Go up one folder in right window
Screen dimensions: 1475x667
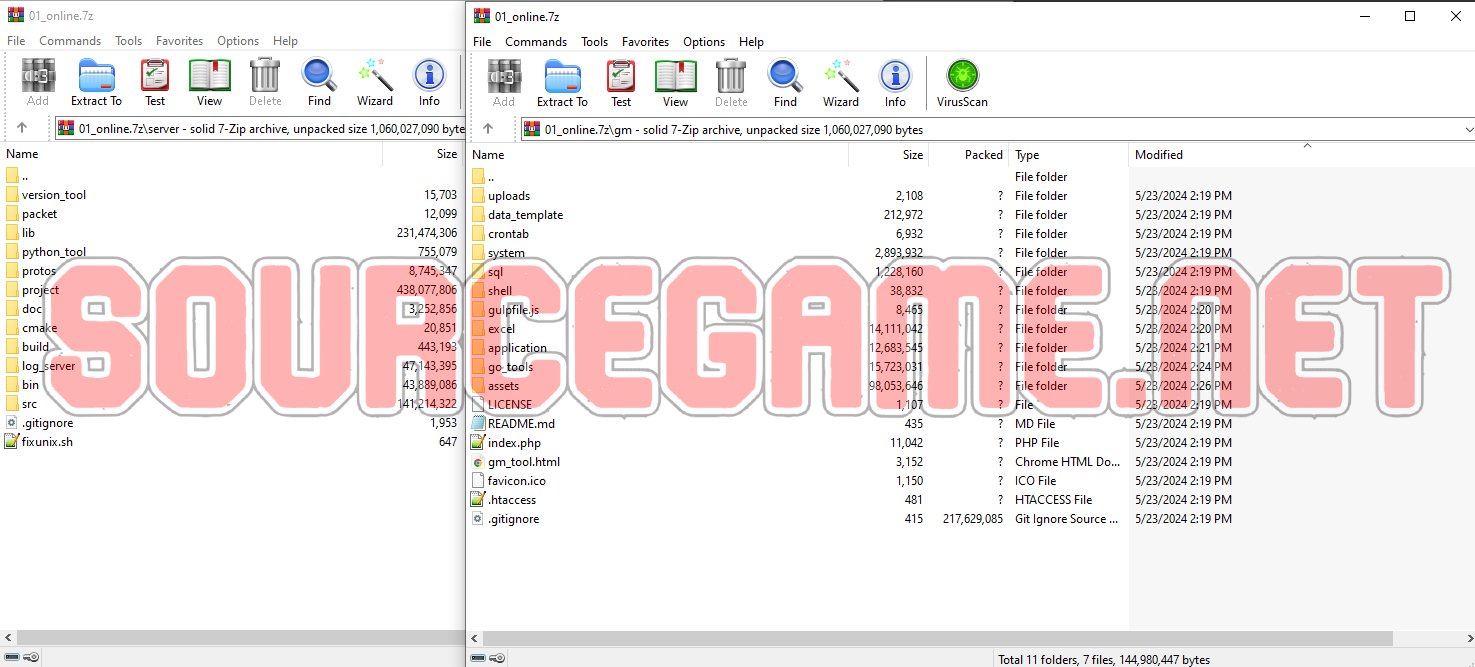point(488,129)
